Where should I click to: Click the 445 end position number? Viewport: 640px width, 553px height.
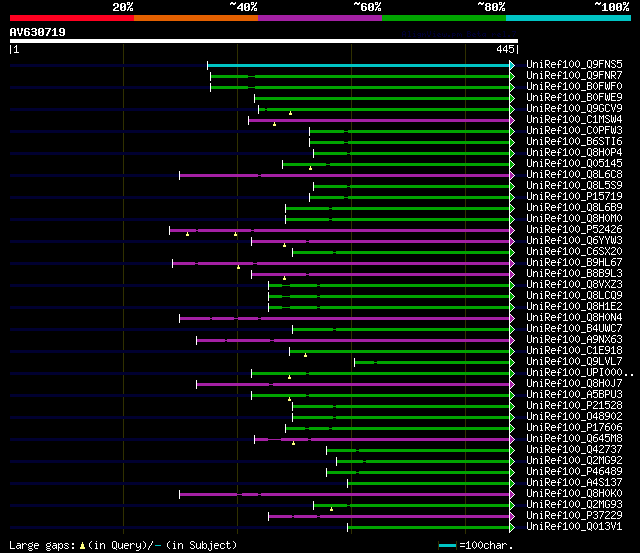point(505,49)
